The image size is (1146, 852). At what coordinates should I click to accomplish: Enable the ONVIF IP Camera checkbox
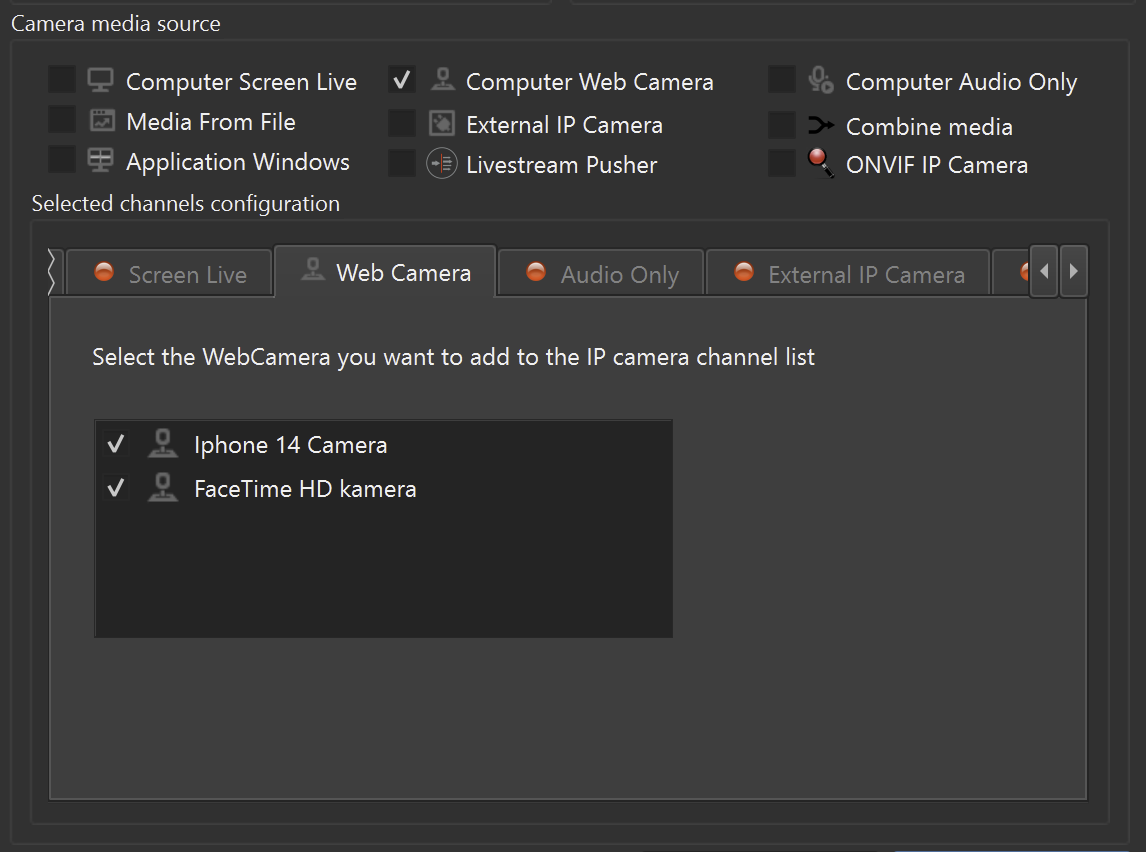point(781,164)
